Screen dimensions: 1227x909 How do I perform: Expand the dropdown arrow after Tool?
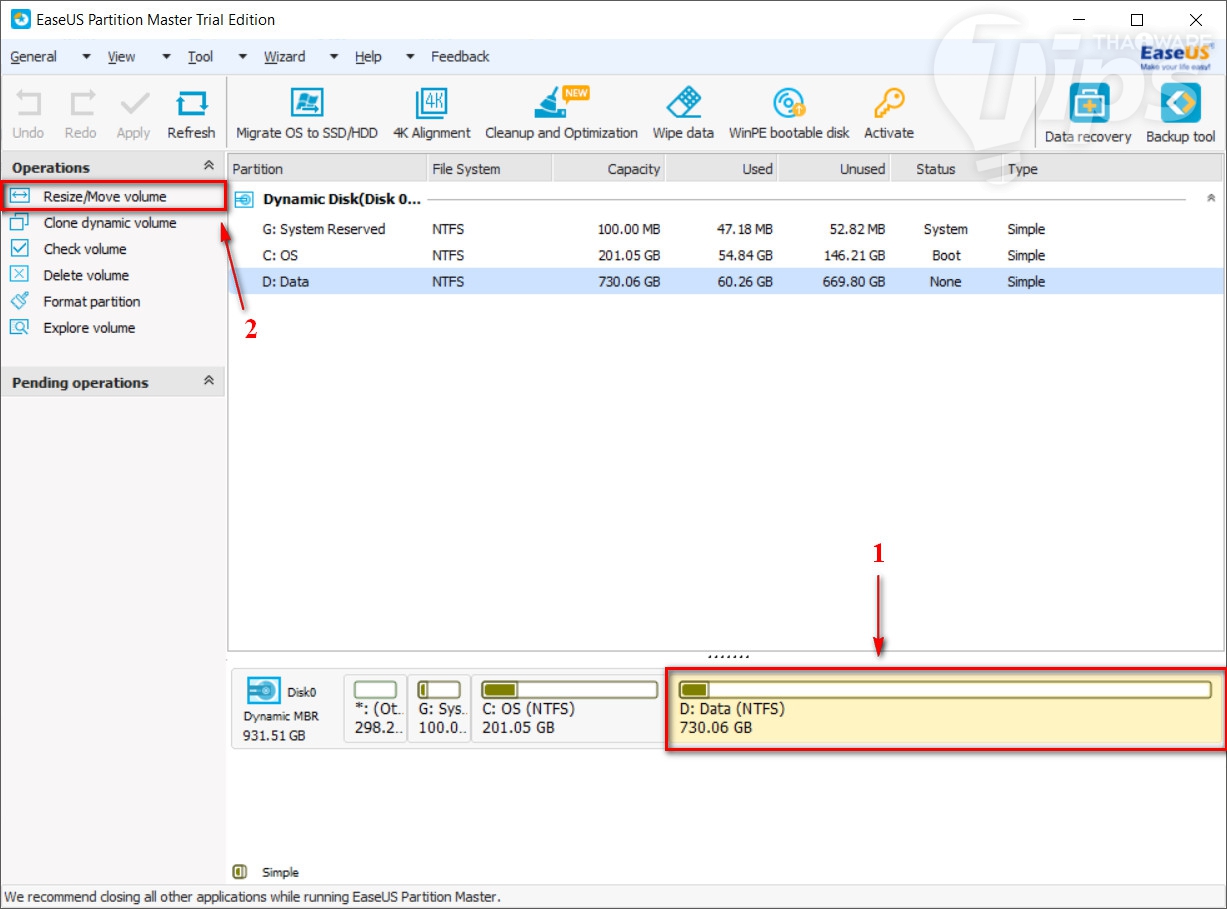(243, 57)
